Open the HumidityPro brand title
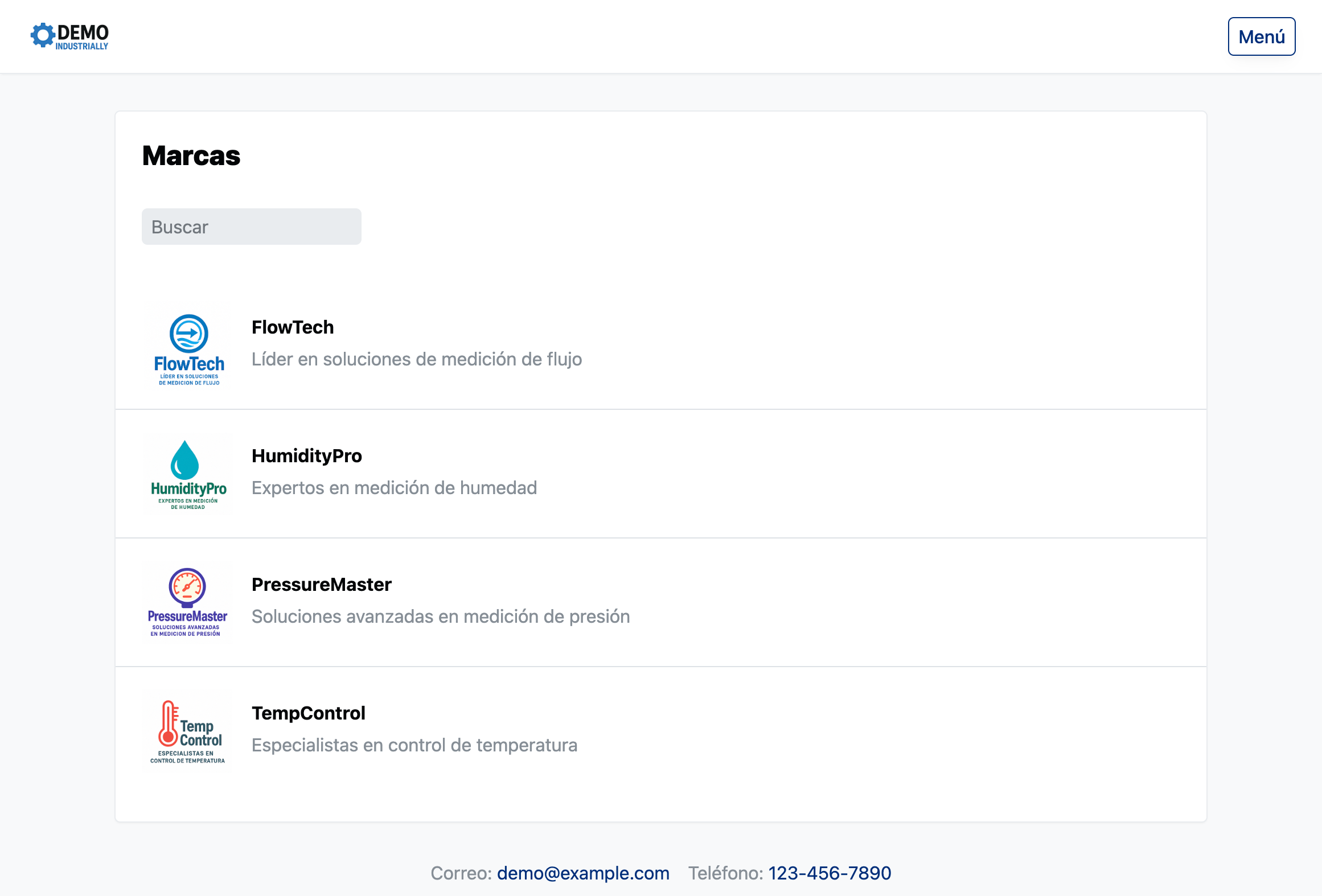 point(306,456)
